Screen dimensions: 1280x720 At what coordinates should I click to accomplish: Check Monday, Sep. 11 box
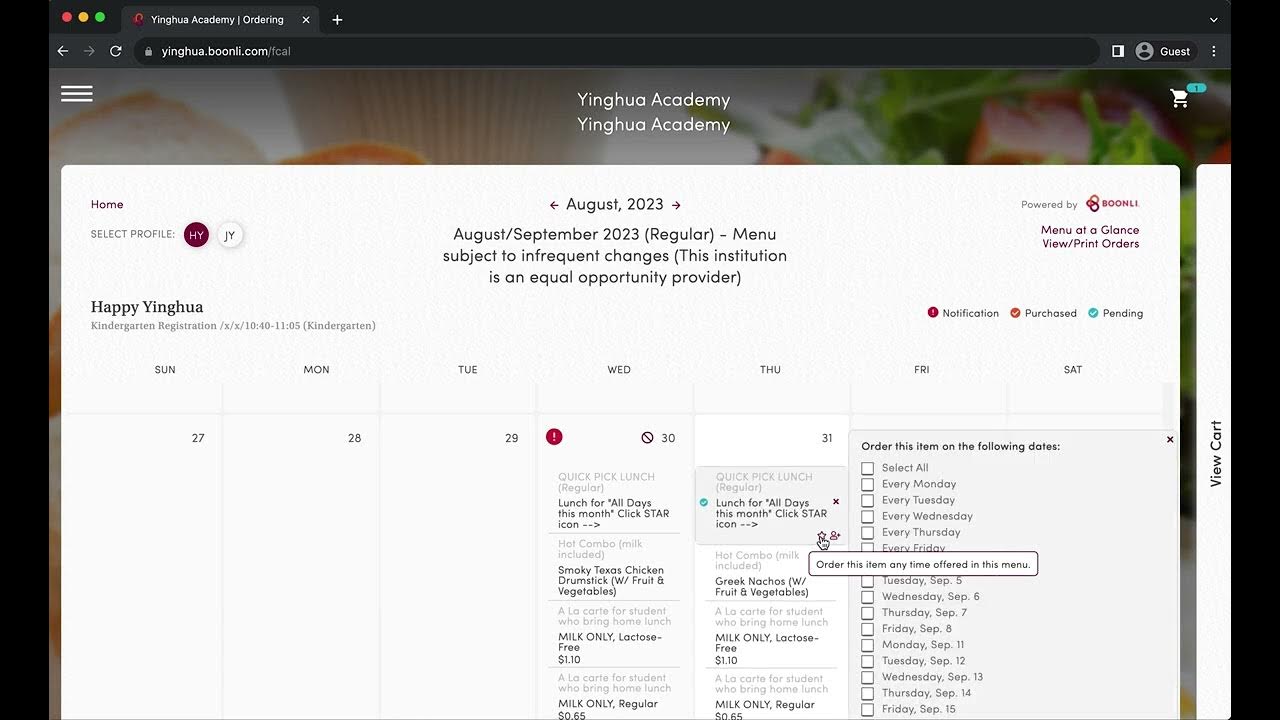[x=867, y=645]
